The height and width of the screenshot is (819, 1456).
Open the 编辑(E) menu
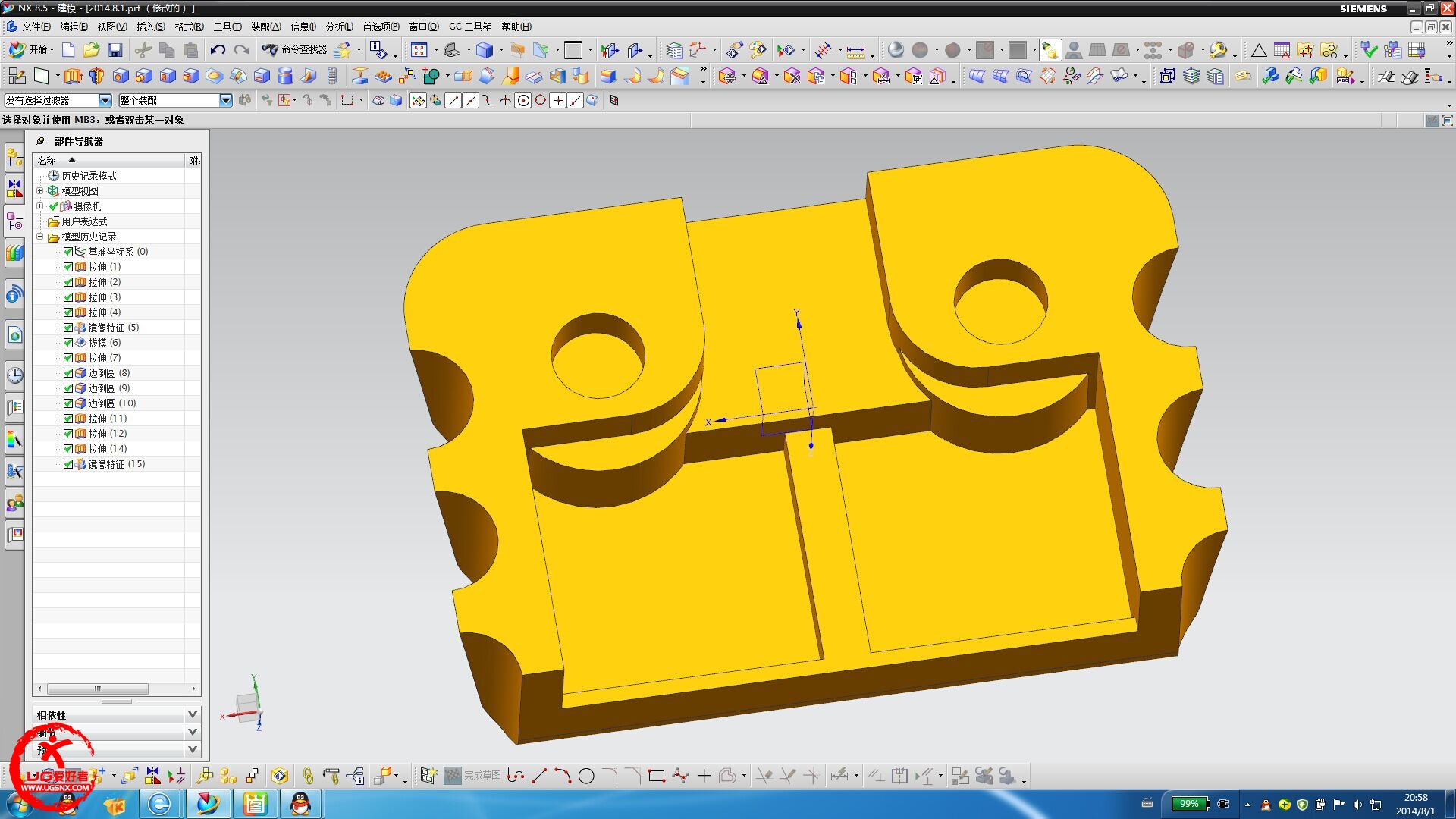point(74,27)
